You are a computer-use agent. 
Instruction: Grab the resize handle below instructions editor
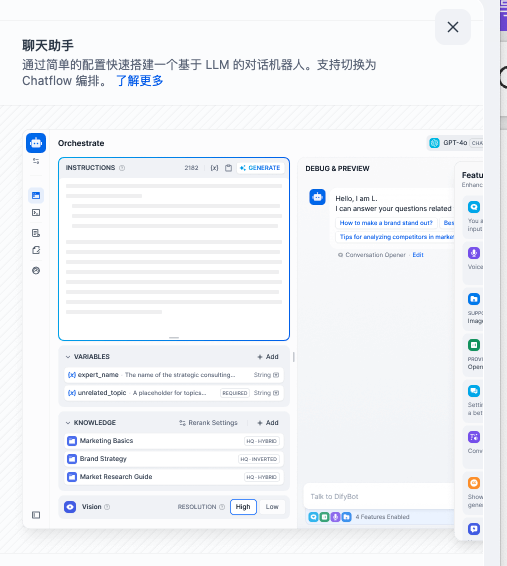click(174, 338)
